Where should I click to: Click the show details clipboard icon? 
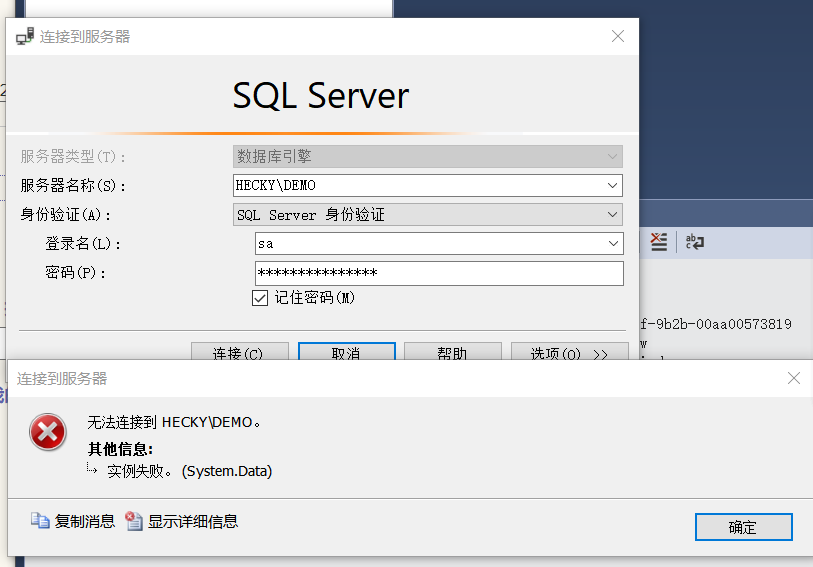coord(134,521)
